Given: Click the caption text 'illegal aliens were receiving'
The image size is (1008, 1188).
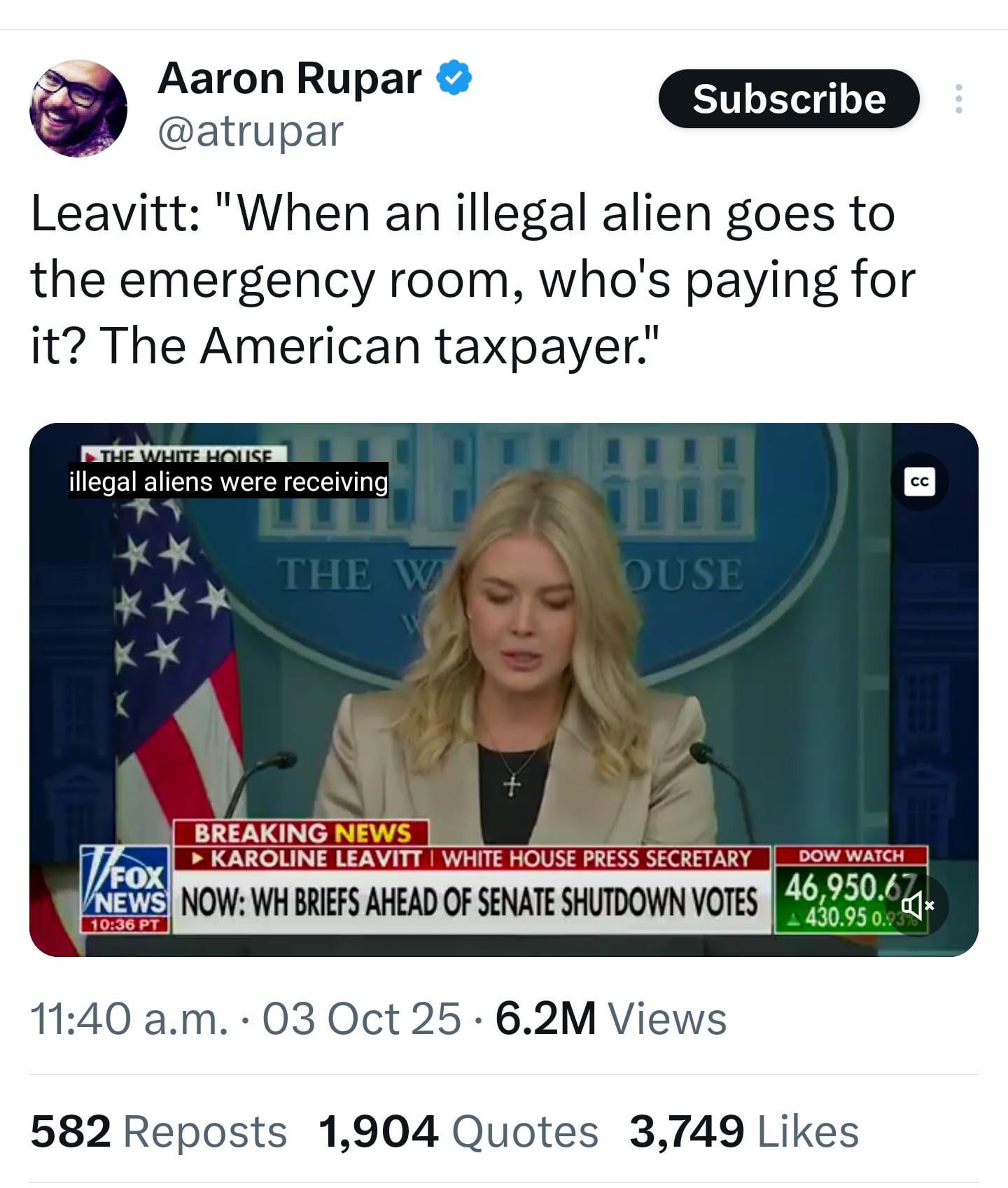Looking at the screenshot, I should tap(228, 482).
